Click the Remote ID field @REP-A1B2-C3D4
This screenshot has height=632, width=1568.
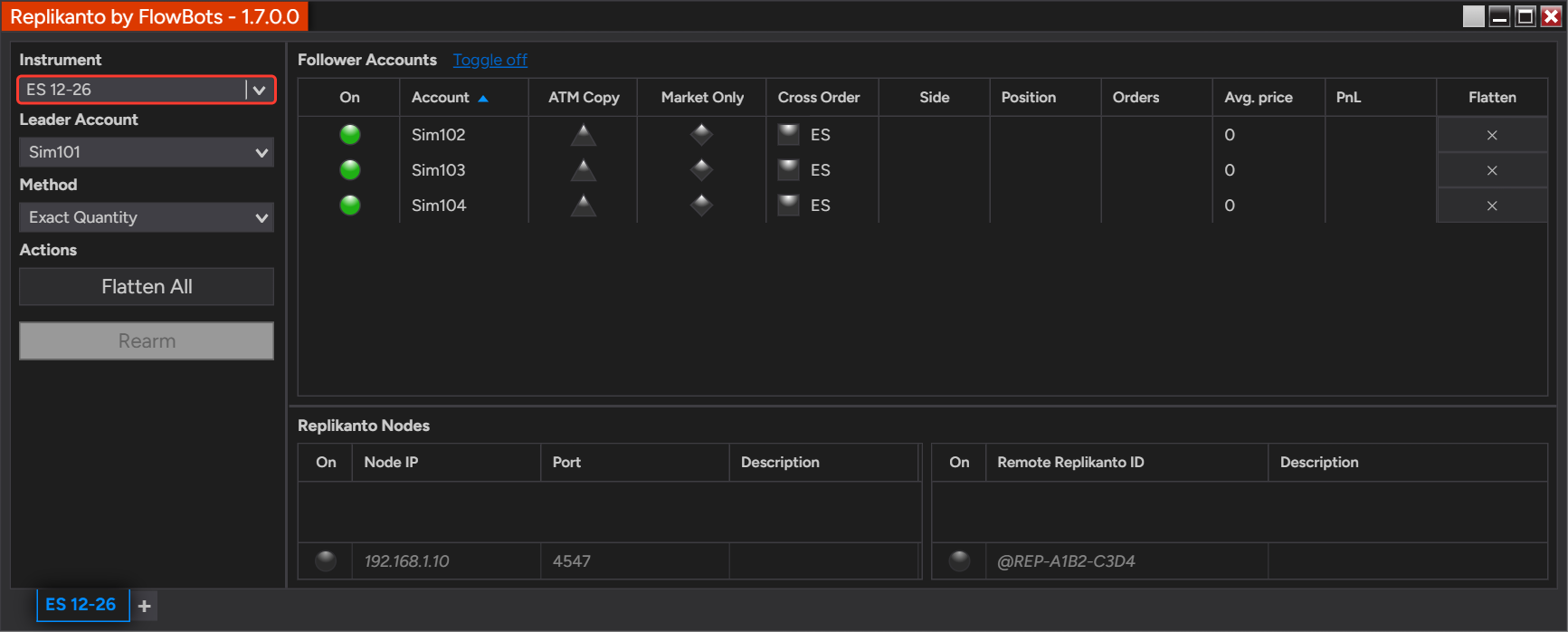tap(1126, 561)
